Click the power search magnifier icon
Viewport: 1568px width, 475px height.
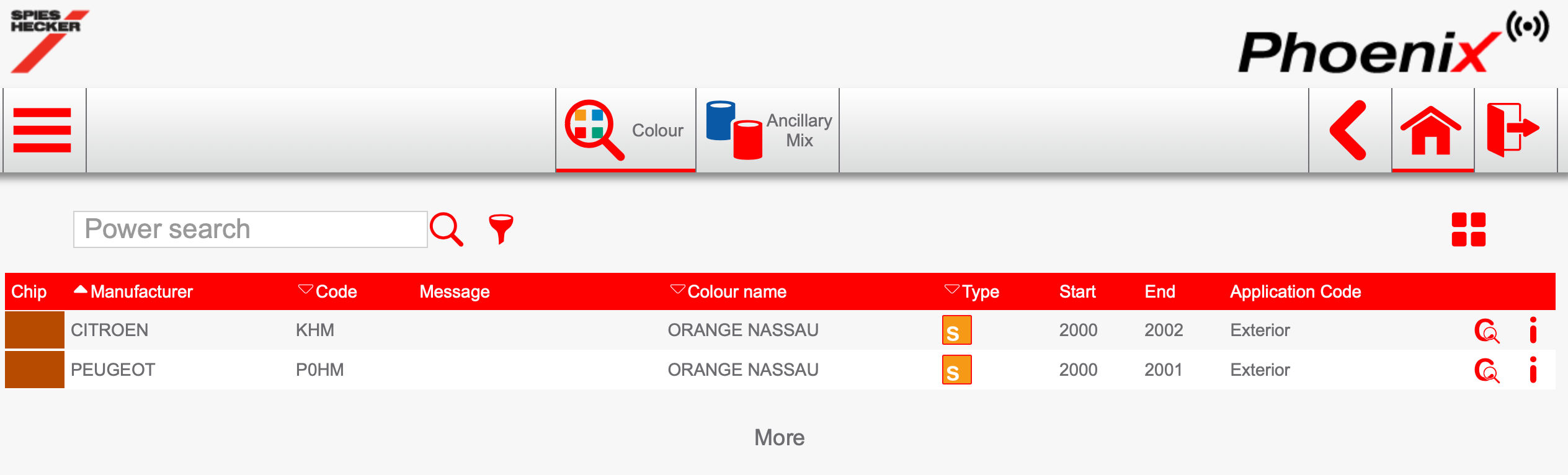click(447, 229)
